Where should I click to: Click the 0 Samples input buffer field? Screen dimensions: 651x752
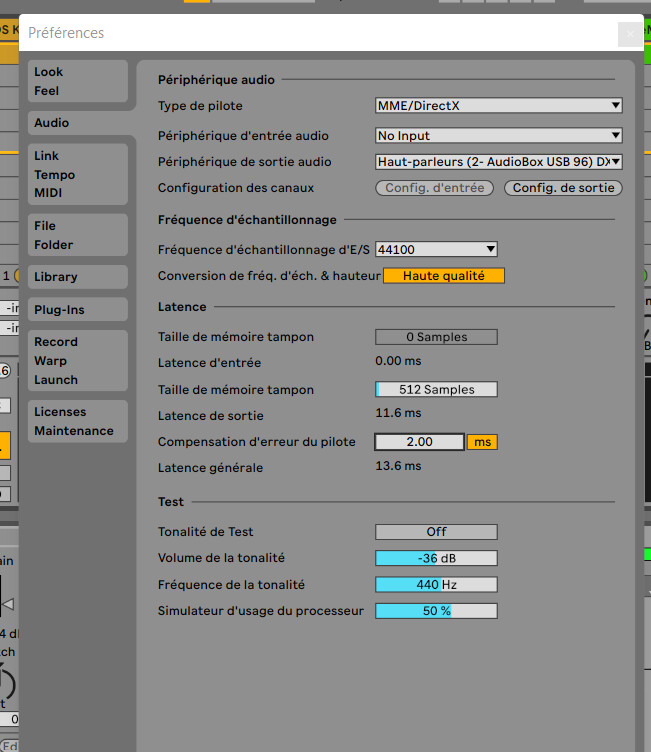click(x=436, y=337)
